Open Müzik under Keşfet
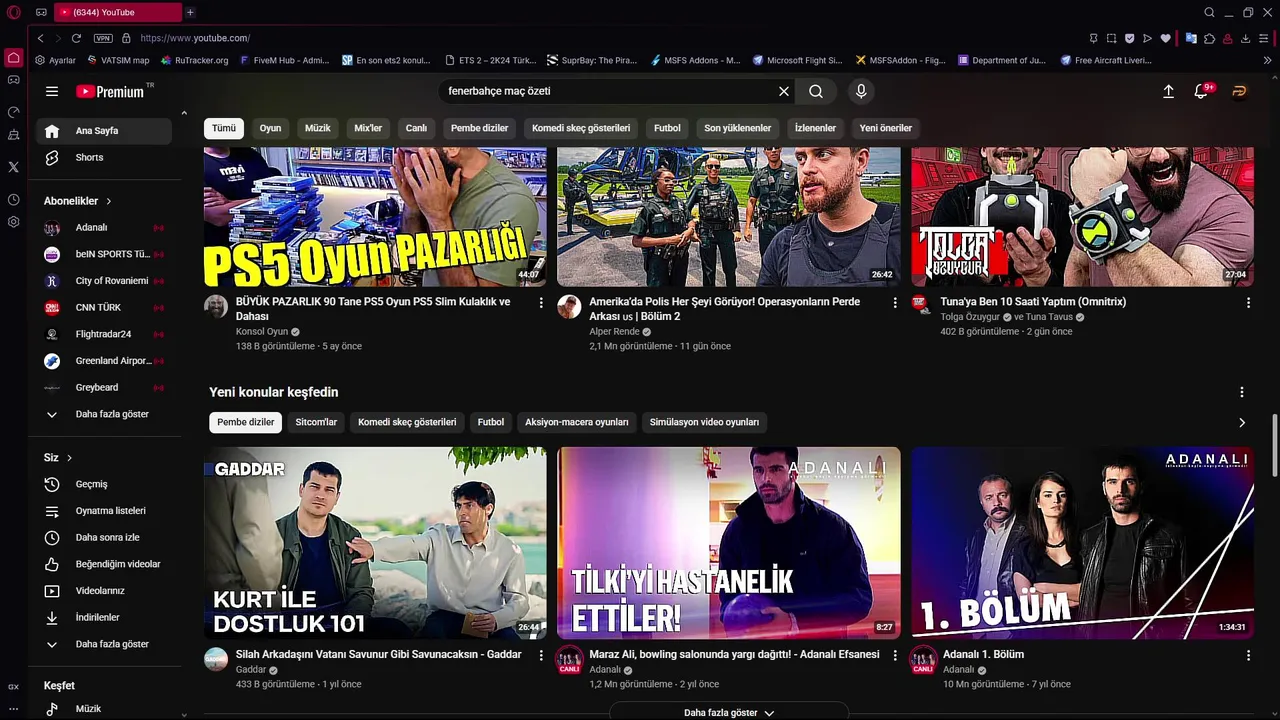Viewport: 1280px width, 720px height. coord(103,708)
